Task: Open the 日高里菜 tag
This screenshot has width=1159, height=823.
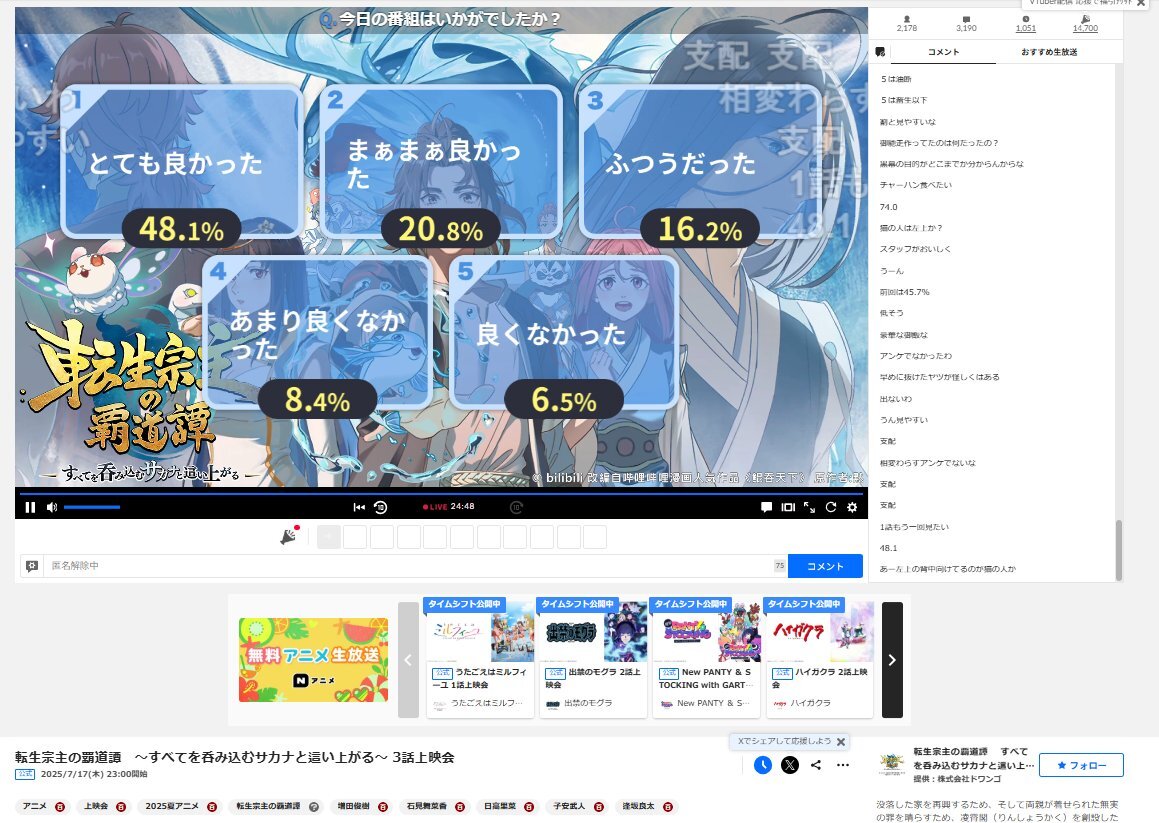Action: 500,806
